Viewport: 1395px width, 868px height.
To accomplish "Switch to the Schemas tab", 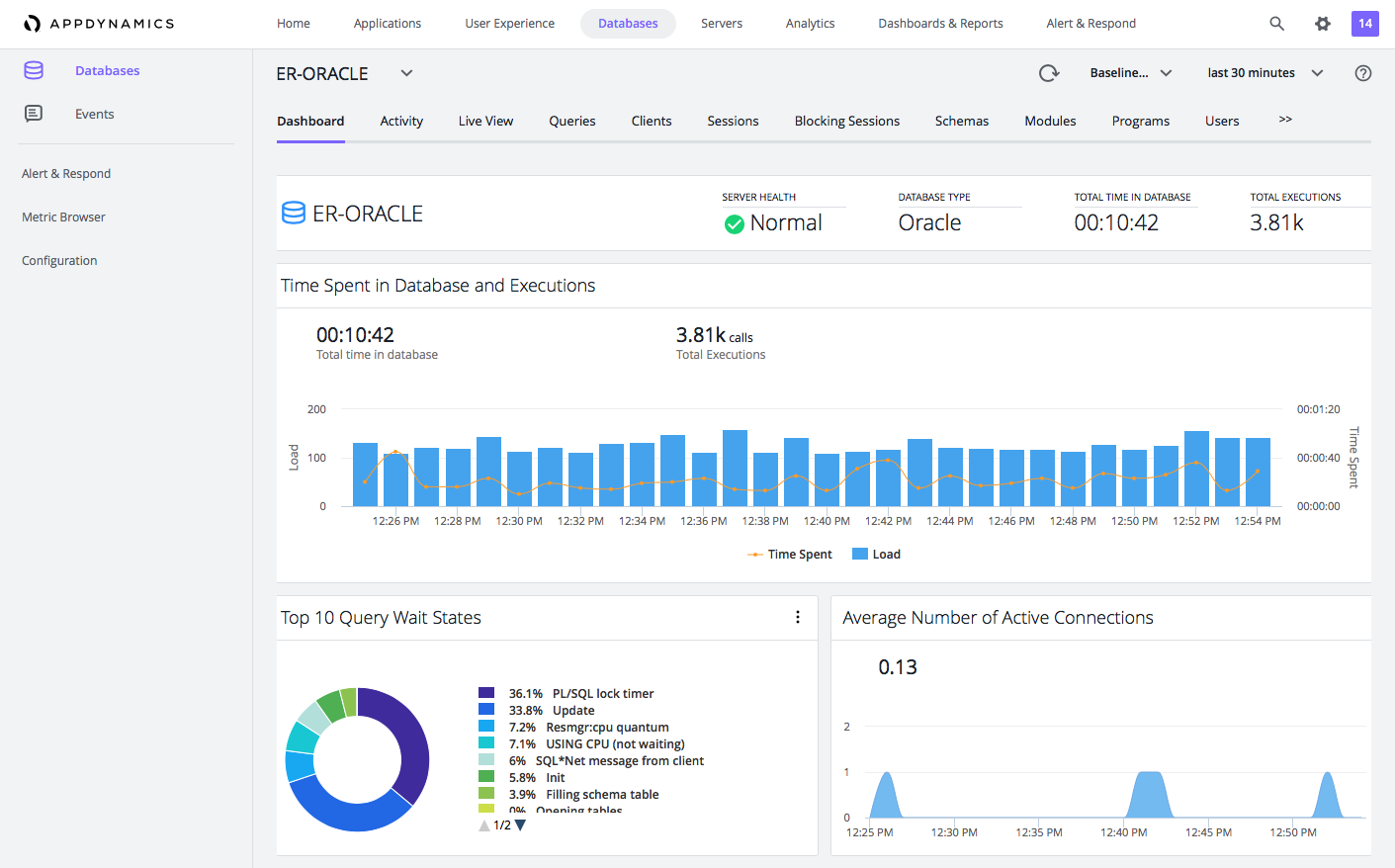I will pyautogui.click(x=962, y=122).
